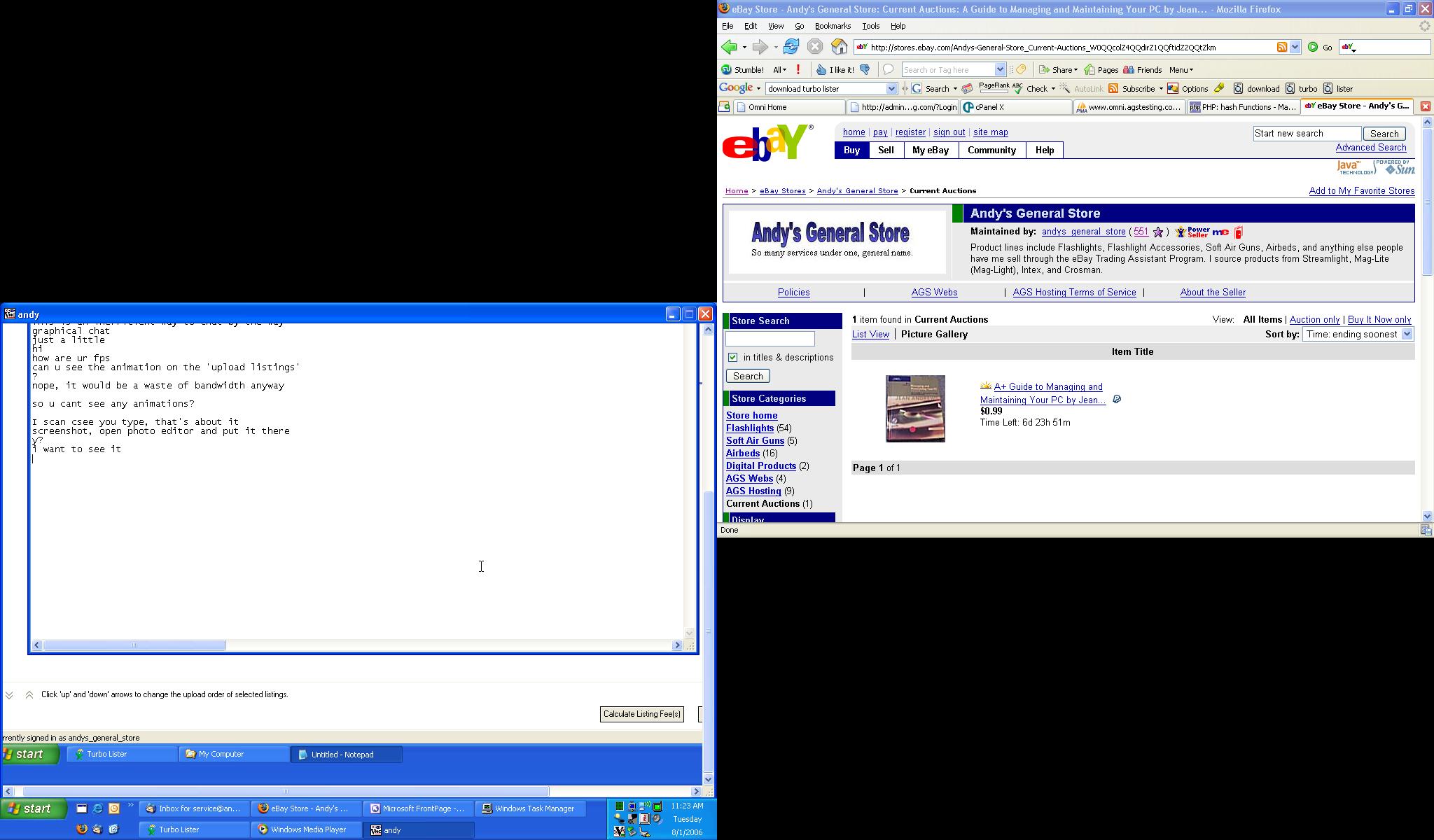Open the Flashlights store category link
The image size is (1434, 840).
749,428
